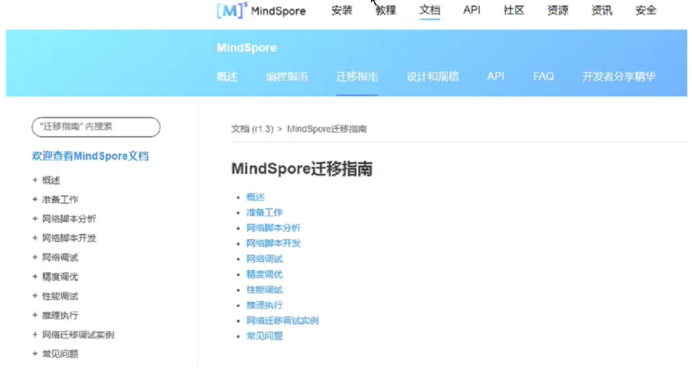The image size is (692, 368).
Task: Select 网络调试 text in the sidebar tree
Action: pyautogui.click(x=60, y=257)
